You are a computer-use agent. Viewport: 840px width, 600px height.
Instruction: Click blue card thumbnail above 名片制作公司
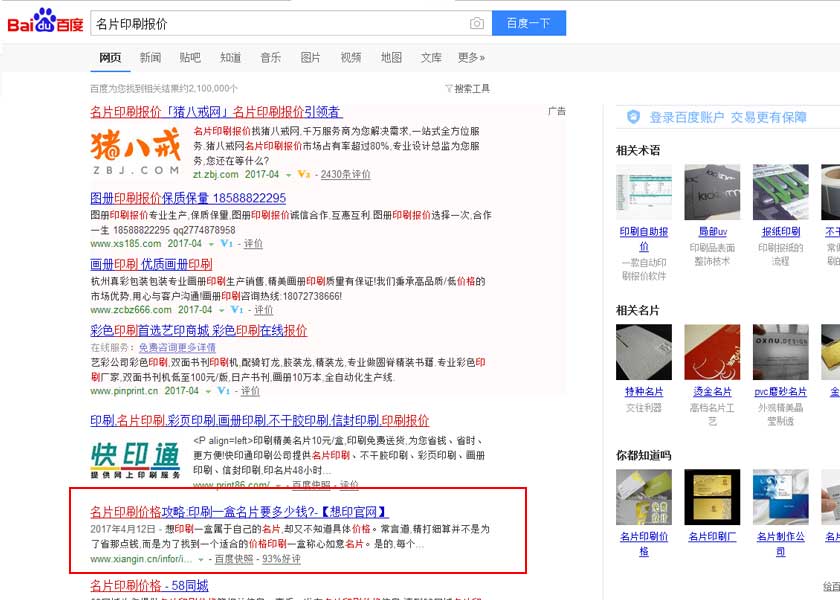781,497
